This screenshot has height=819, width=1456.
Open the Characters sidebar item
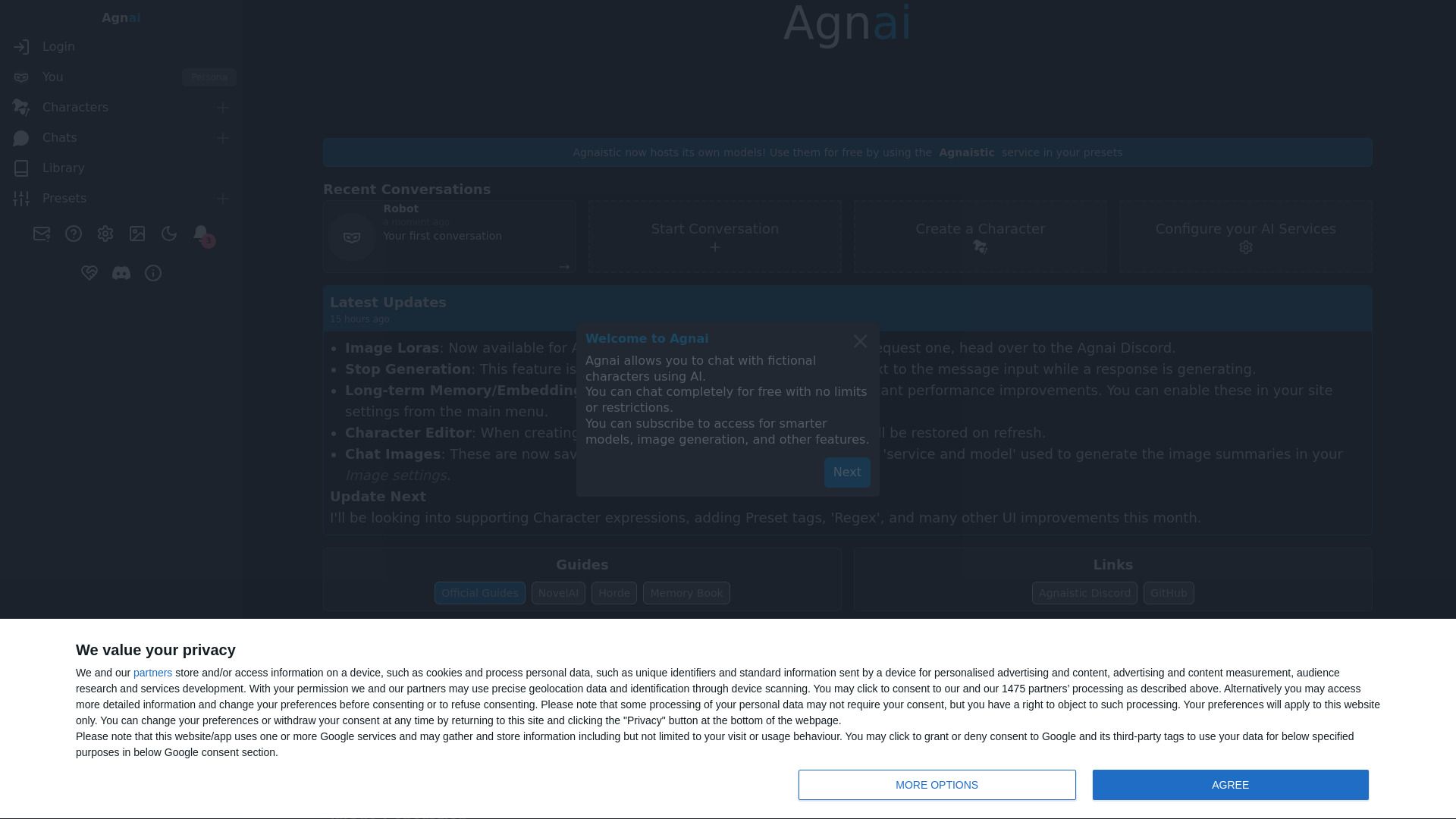click(x=74, y=107)
